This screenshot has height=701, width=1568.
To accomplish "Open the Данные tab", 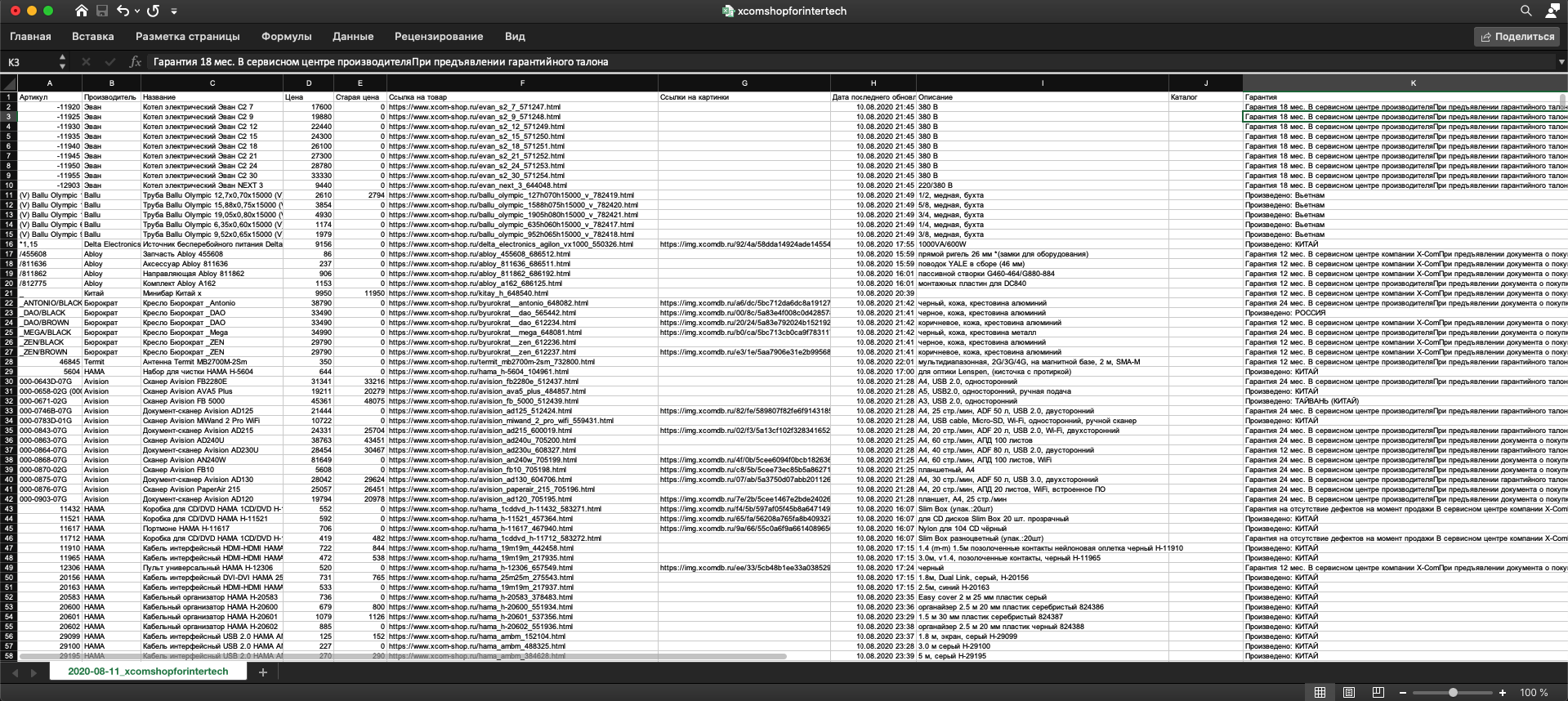I will tap(353, 36).
